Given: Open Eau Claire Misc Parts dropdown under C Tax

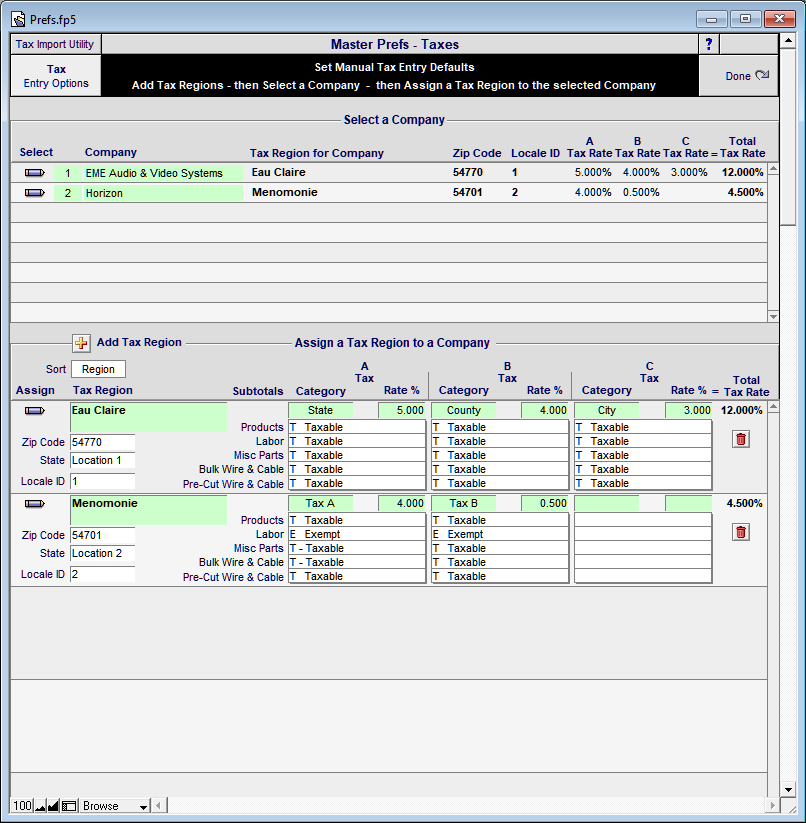Looking at the screenshot, I should (643, 455).
